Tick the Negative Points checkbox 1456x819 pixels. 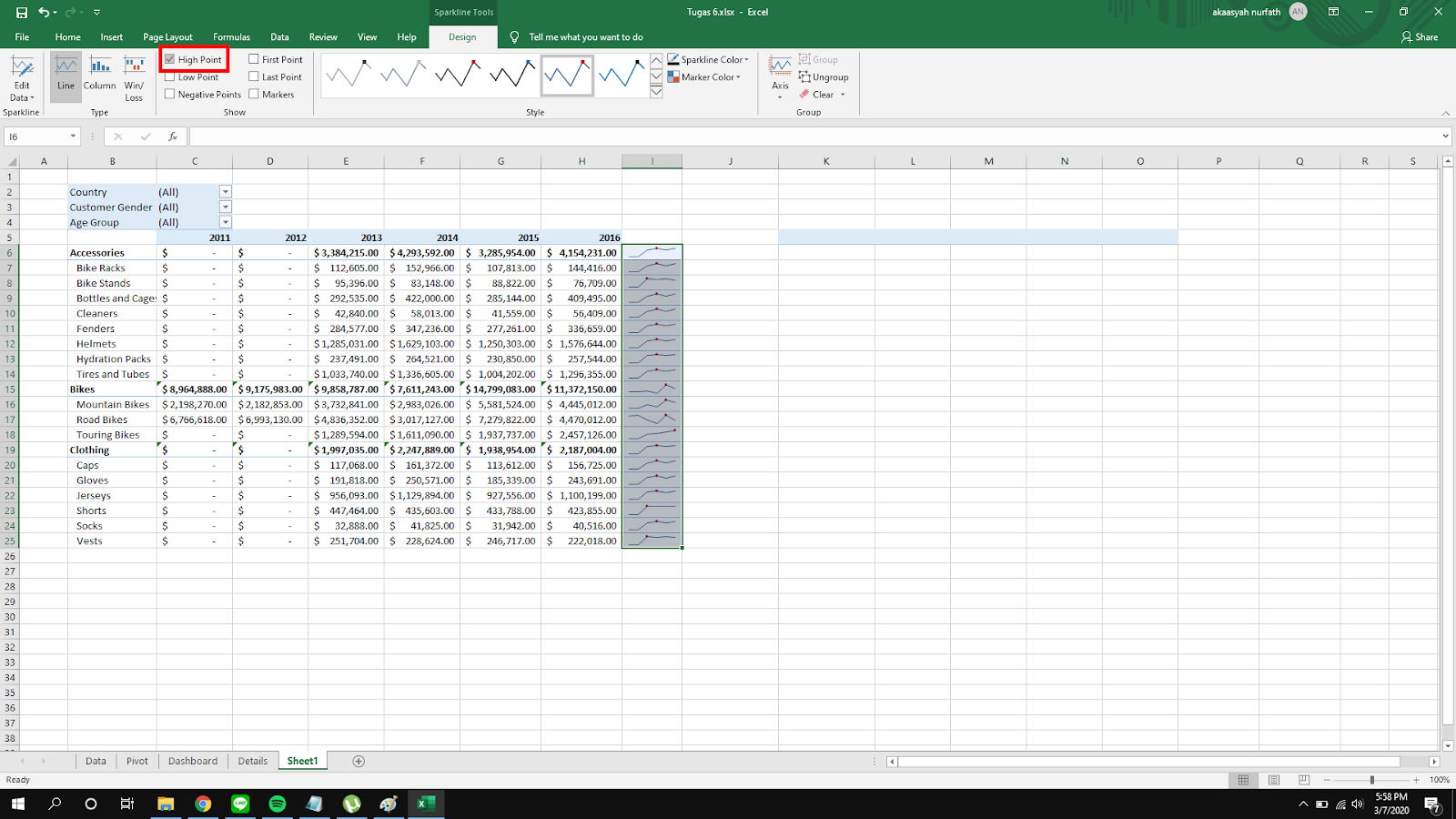[x=170, y=95]
